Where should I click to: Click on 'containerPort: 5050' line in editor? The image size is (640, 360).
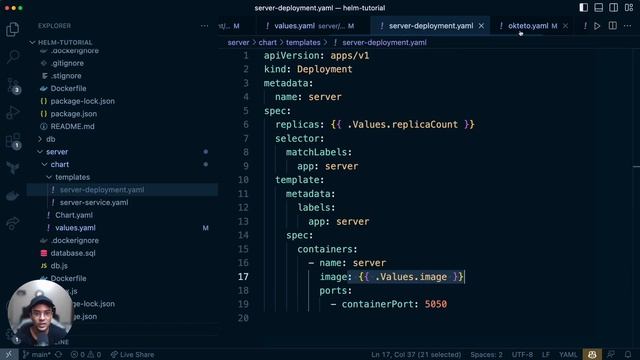tap(389, 304)
